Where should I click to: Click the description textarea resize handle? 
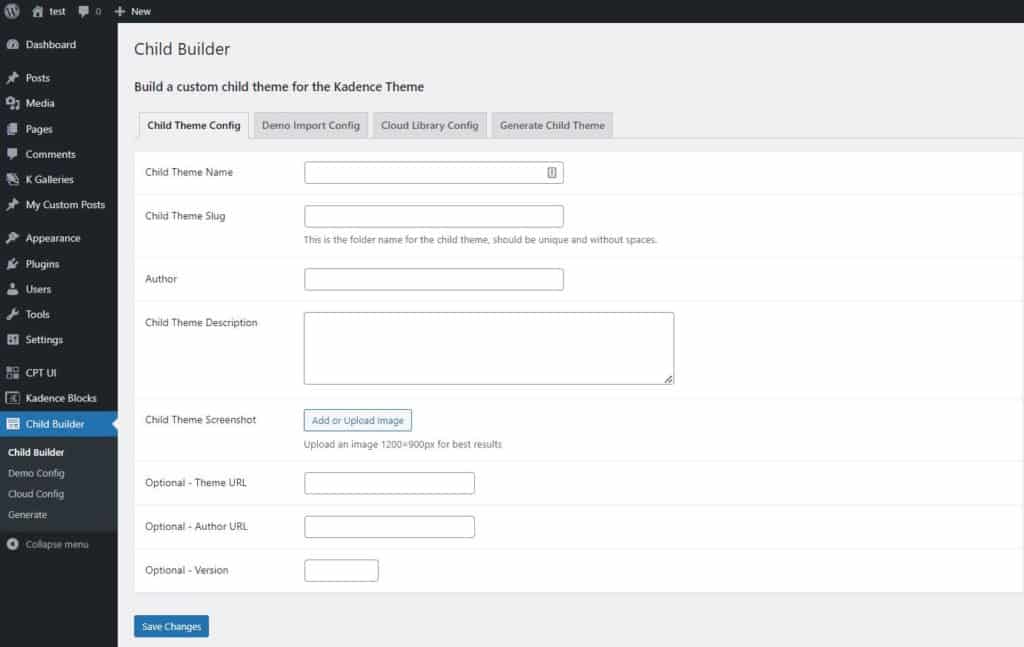click(668, 379)
